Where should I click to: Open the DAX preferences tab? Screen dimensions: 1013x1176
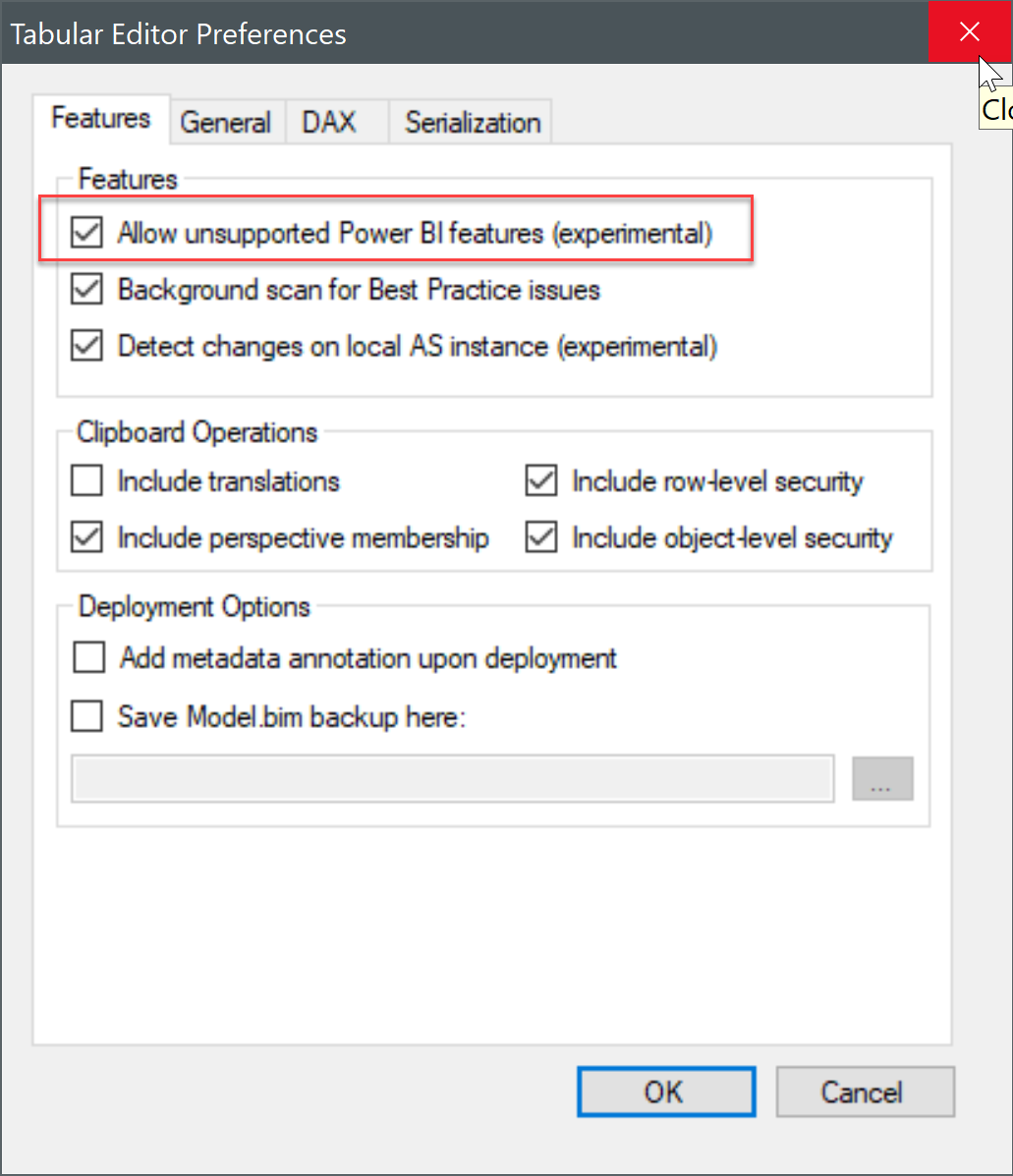click(x=329, y=123)
